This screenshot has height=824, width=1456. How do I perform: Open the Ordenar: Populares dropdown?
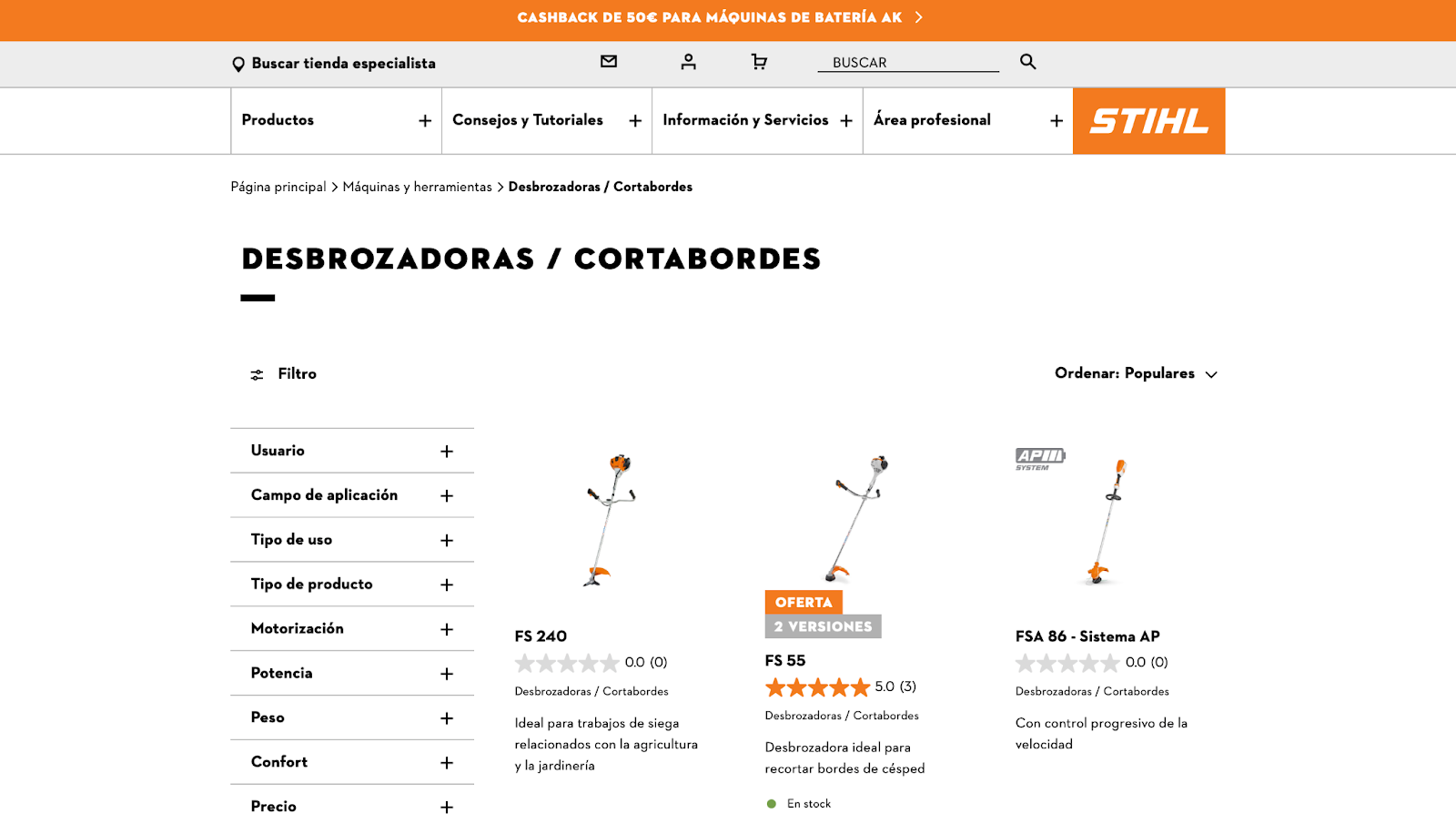coord(1136,373)
